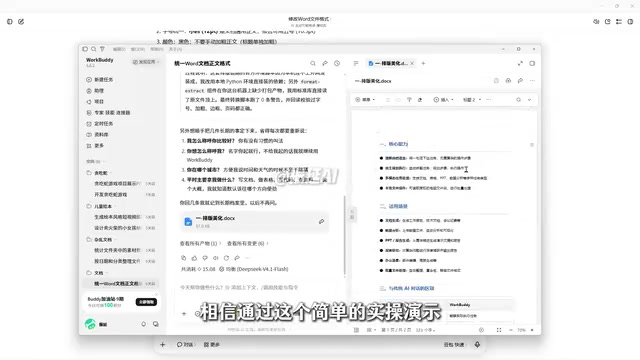The height and width of the screenshot is (360, 640).
Task: Give the reply a thumbs down
Action: coord(205,258)
